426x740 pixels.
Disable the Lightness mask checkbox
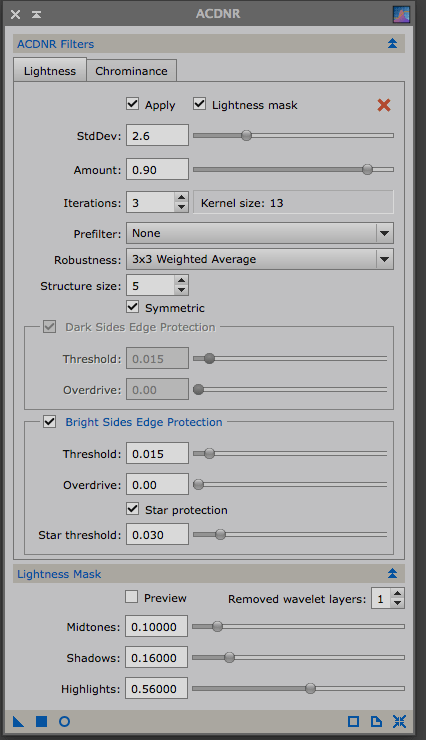tap(200, 104)
